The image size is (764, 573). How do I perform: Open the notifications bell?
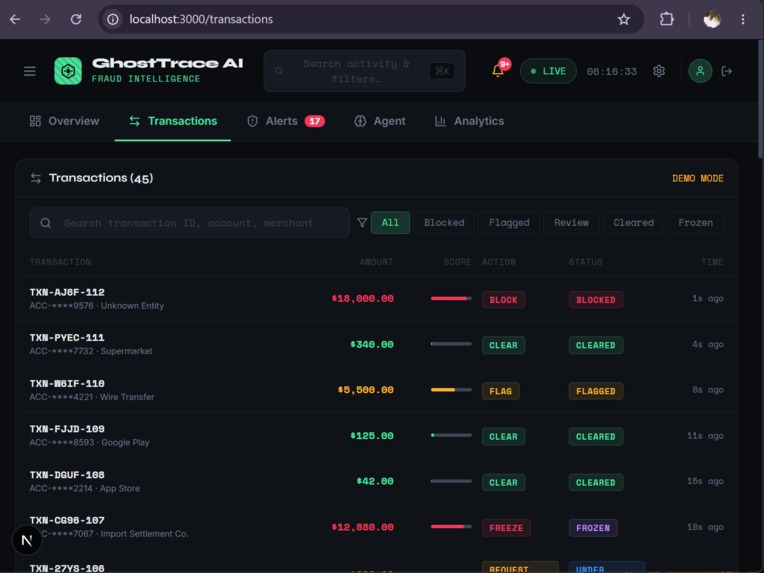coord(497,71)
